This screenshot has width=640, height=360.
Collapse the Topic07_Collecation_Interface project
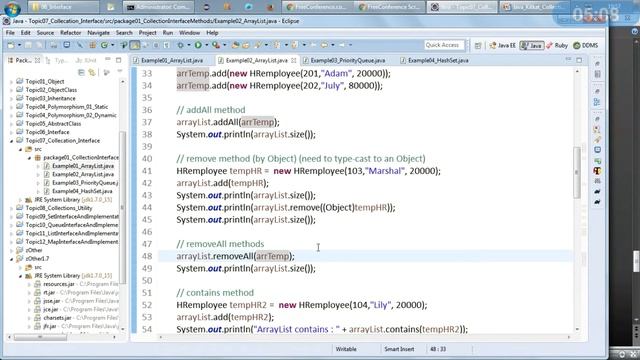(11, 141)
